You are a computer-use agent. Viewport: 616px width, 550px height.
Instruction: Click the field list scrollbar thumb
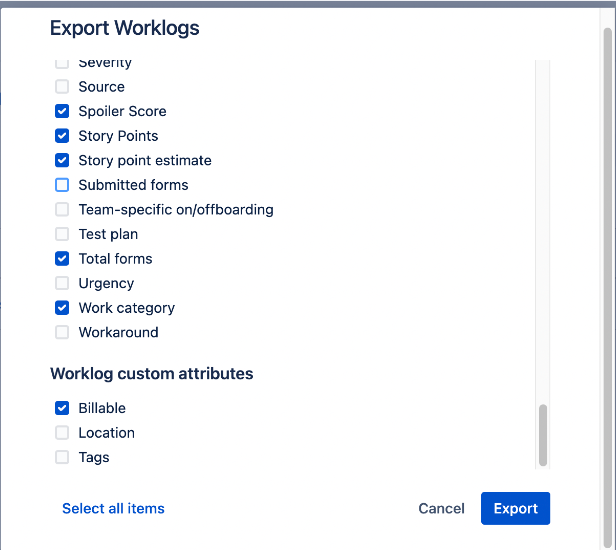pos(543,435)
